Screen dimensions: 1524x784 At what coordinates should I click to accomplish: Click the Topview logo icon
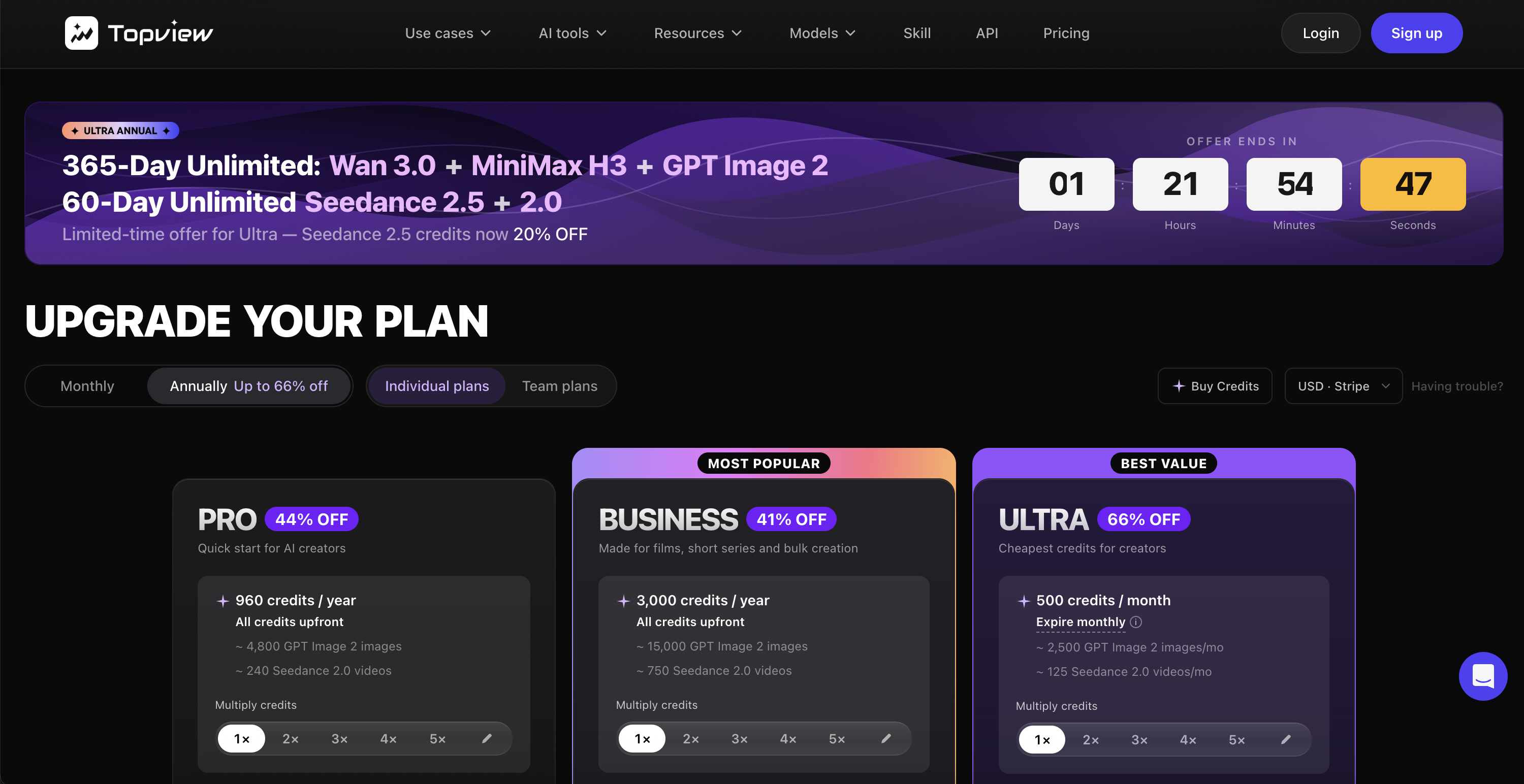click(81, 33)
